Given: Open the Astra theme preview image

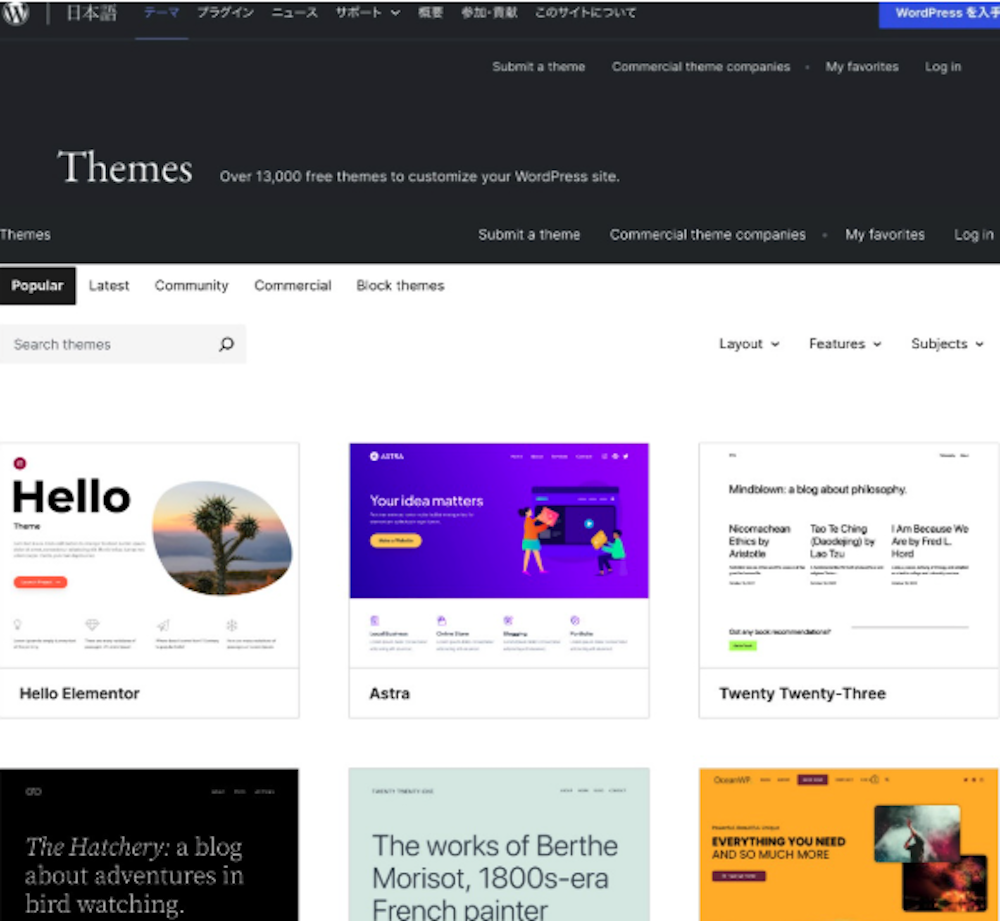Looking at the screenshot, I should 499,556.
